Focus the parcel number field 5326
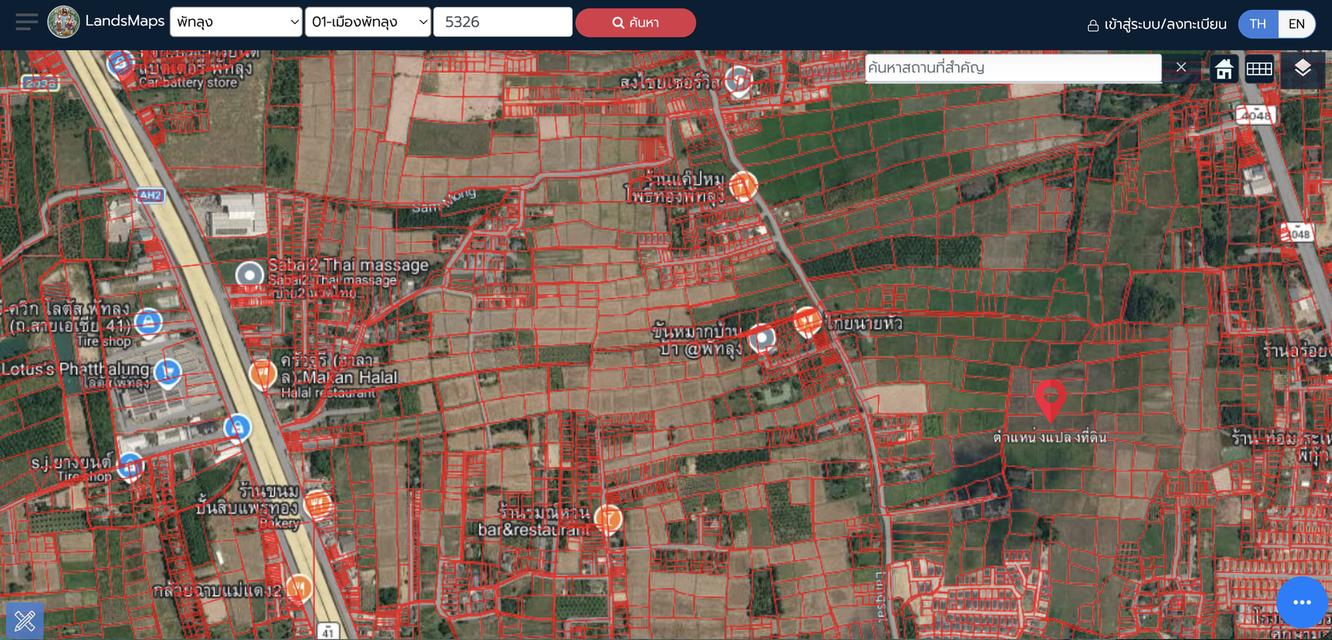 [x=503, y=22]
